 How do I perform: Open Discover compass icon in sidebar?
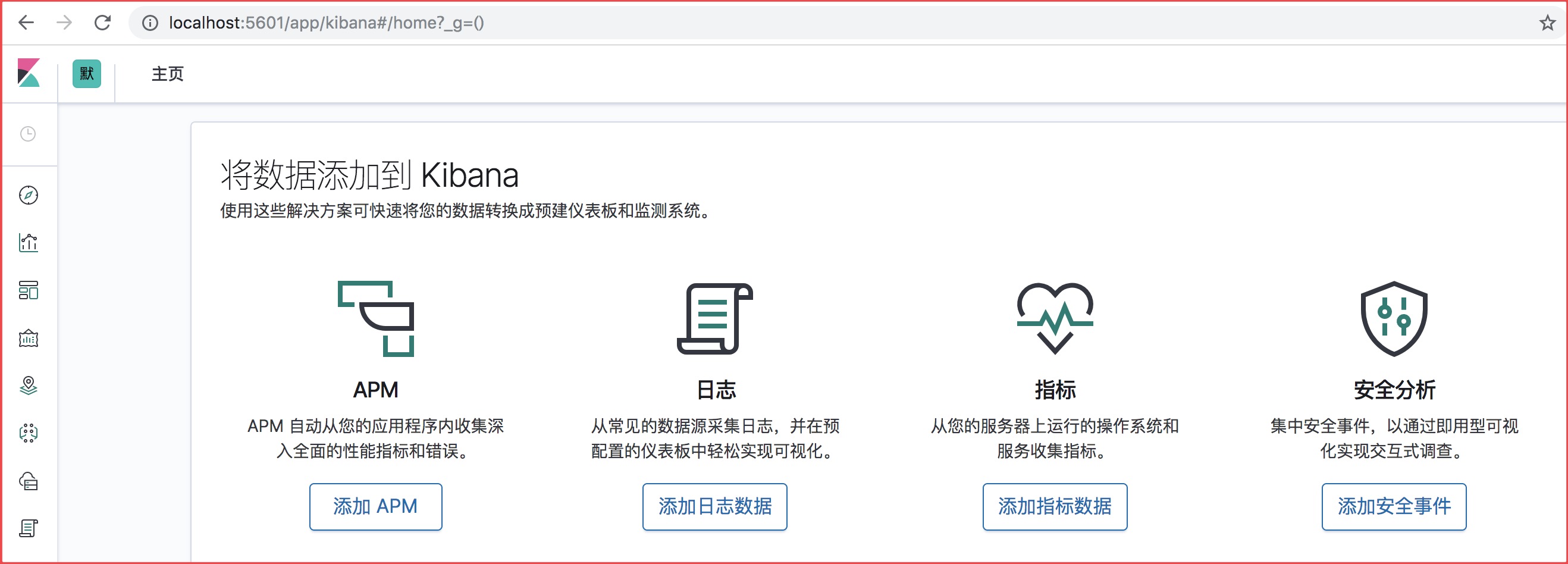point(29,195)
